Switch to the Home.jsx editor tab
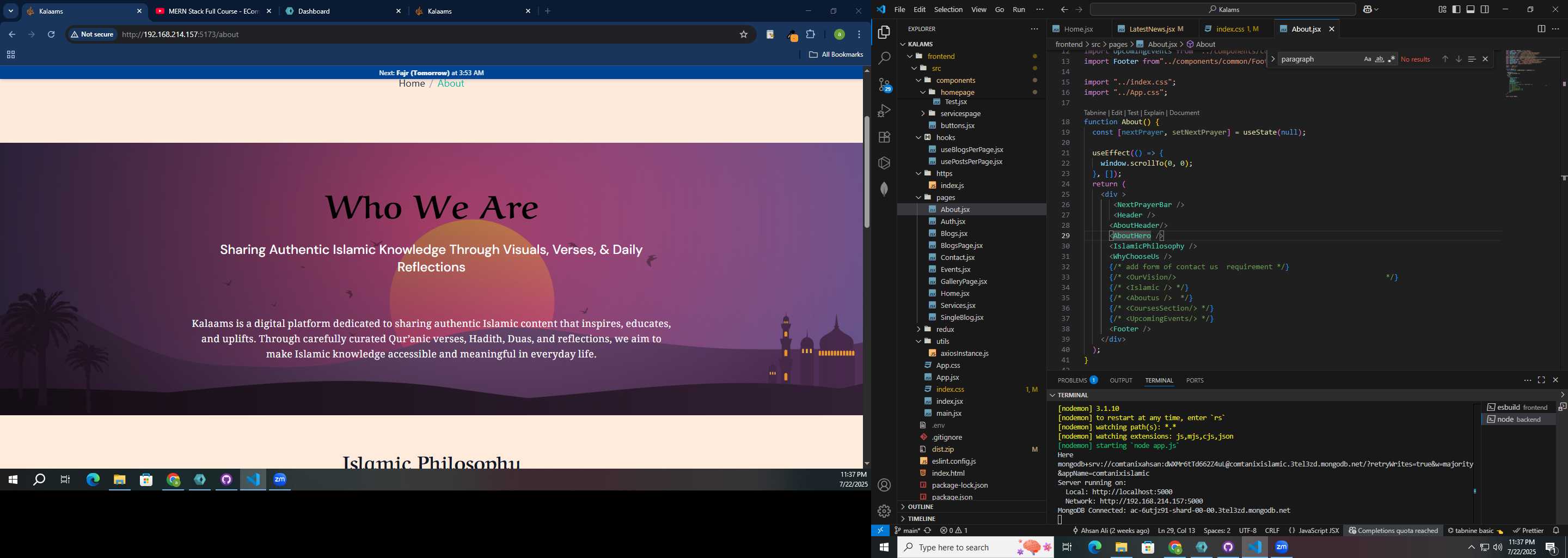 click(1078, 29)
